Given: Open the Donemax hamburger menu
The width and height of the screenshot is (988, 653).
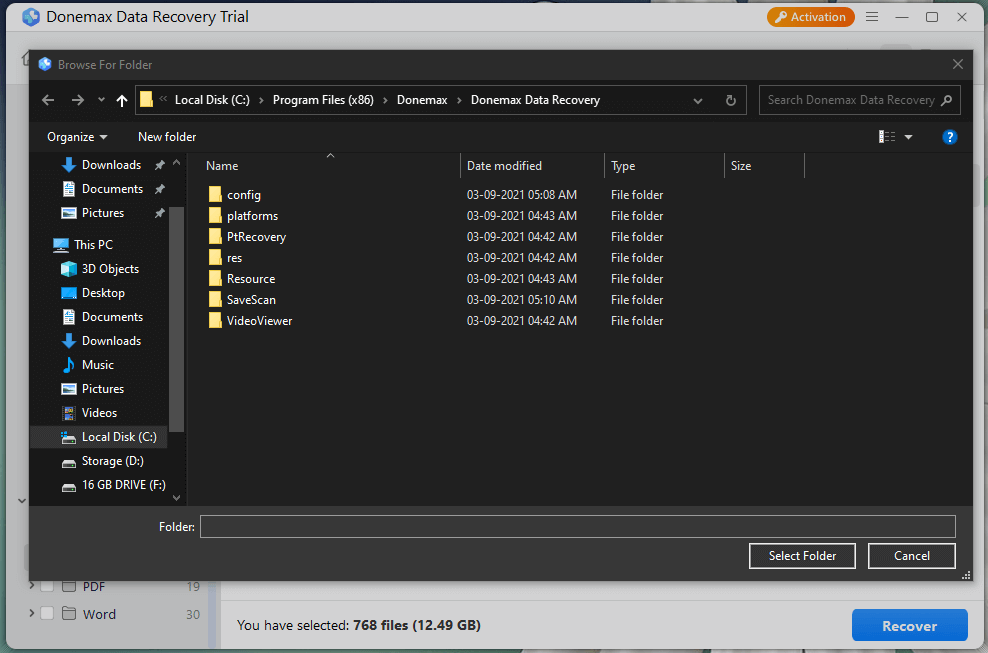Looking at the screenshot, I should [x=872, y=17].
